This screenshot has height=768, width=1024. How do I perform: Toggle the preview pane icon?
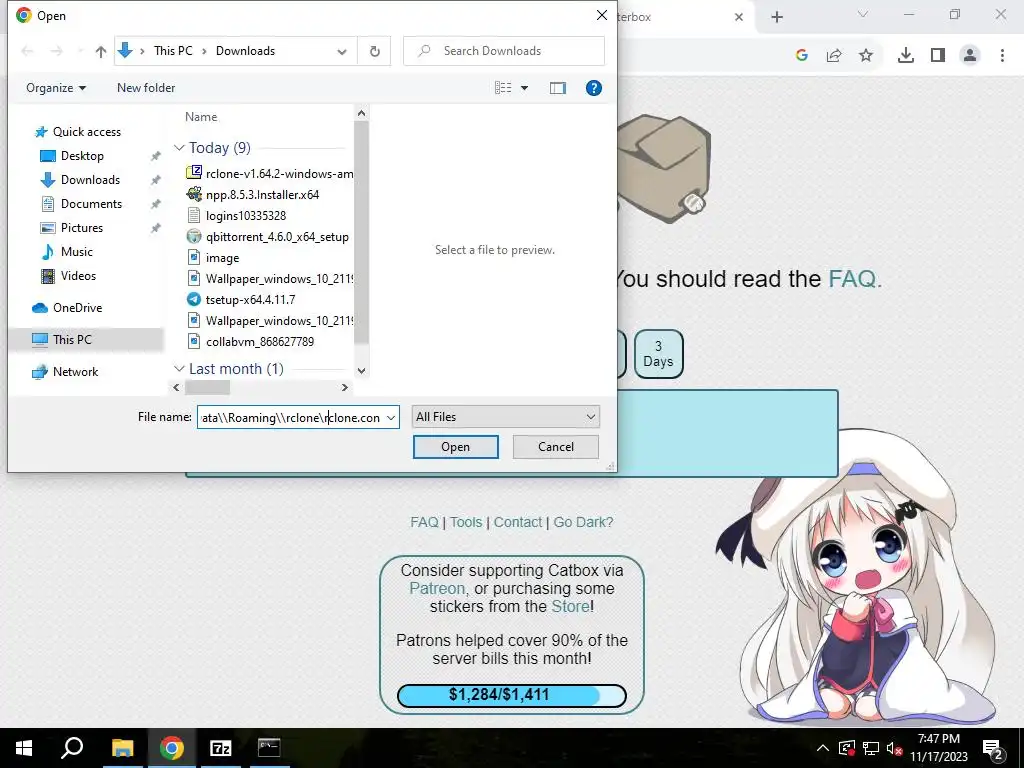point(558,88)
